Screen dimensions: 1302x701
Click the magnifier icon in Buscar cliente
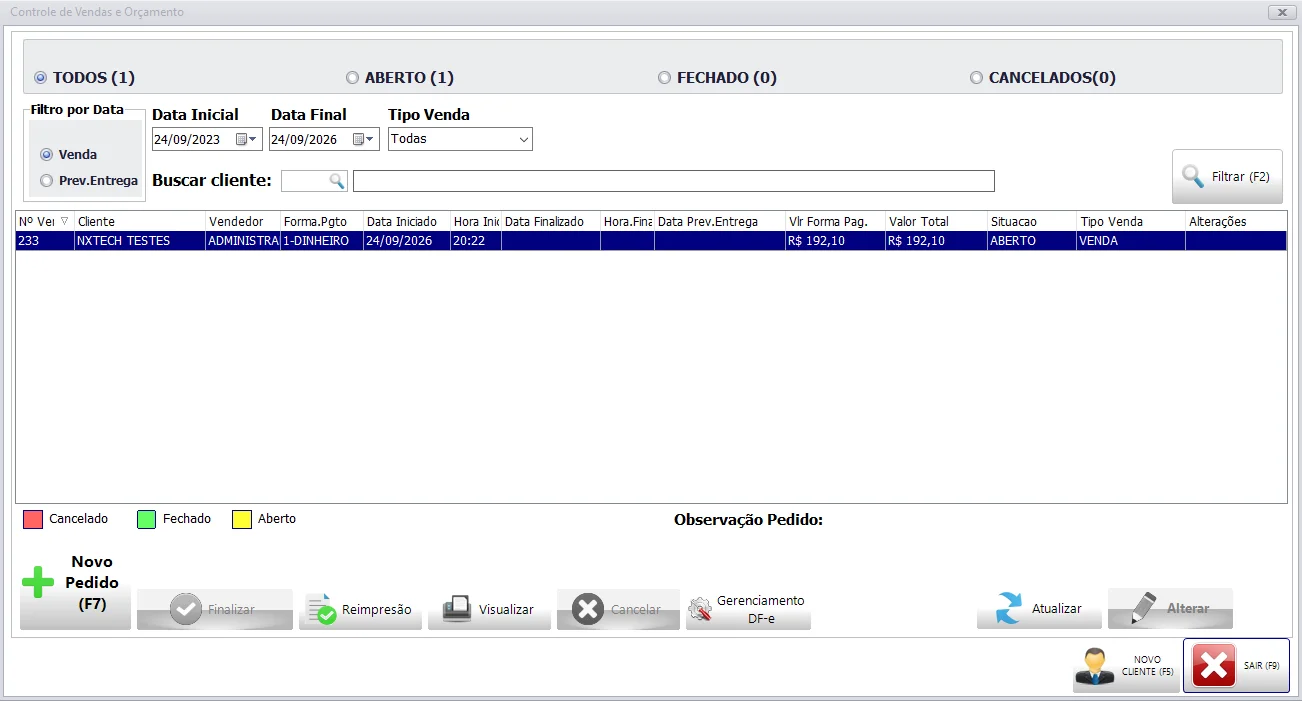pos(337,181)
